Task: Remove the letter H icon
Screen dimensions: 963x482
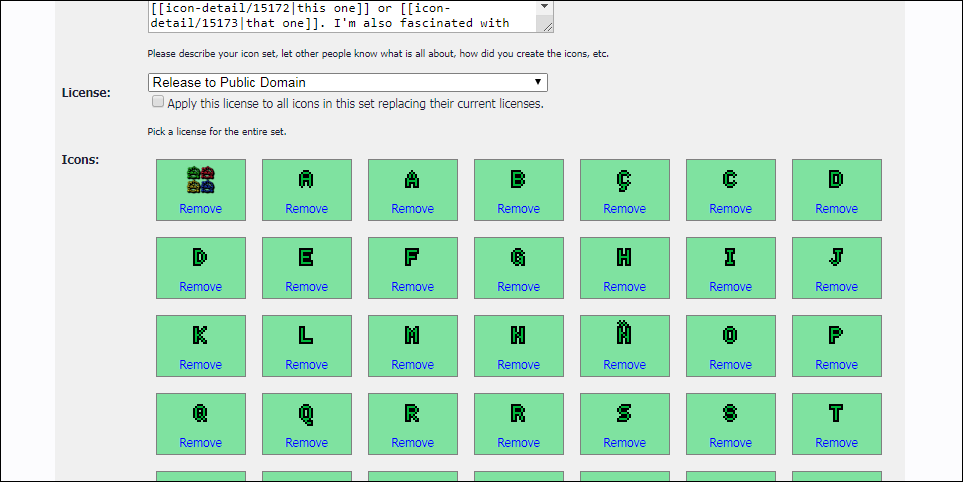Action: pos(624,287)
